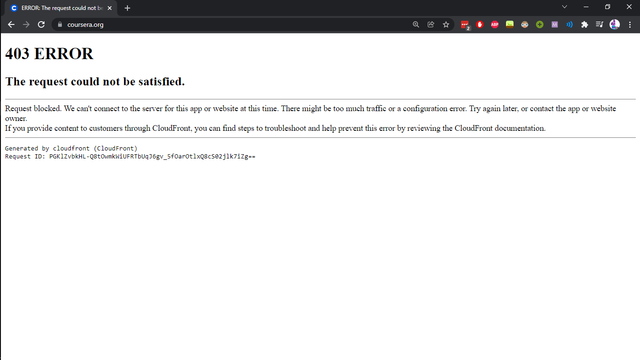
Task: Open the yellow-green square extension
Action: click(510, 24)
